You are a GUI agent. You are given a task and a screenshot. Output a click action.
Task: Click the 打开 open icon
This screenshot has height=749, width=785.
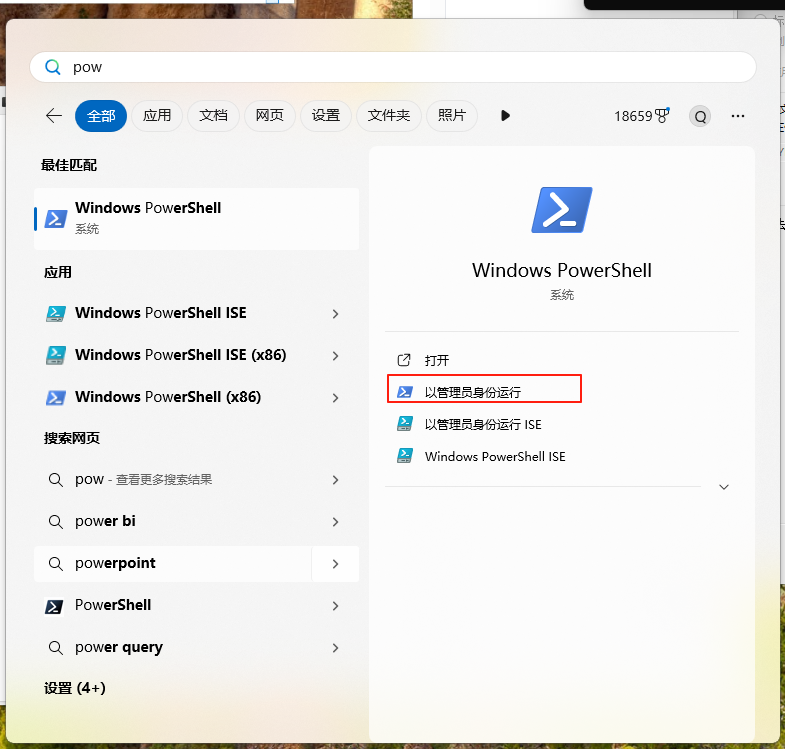(x=404, y=360)
